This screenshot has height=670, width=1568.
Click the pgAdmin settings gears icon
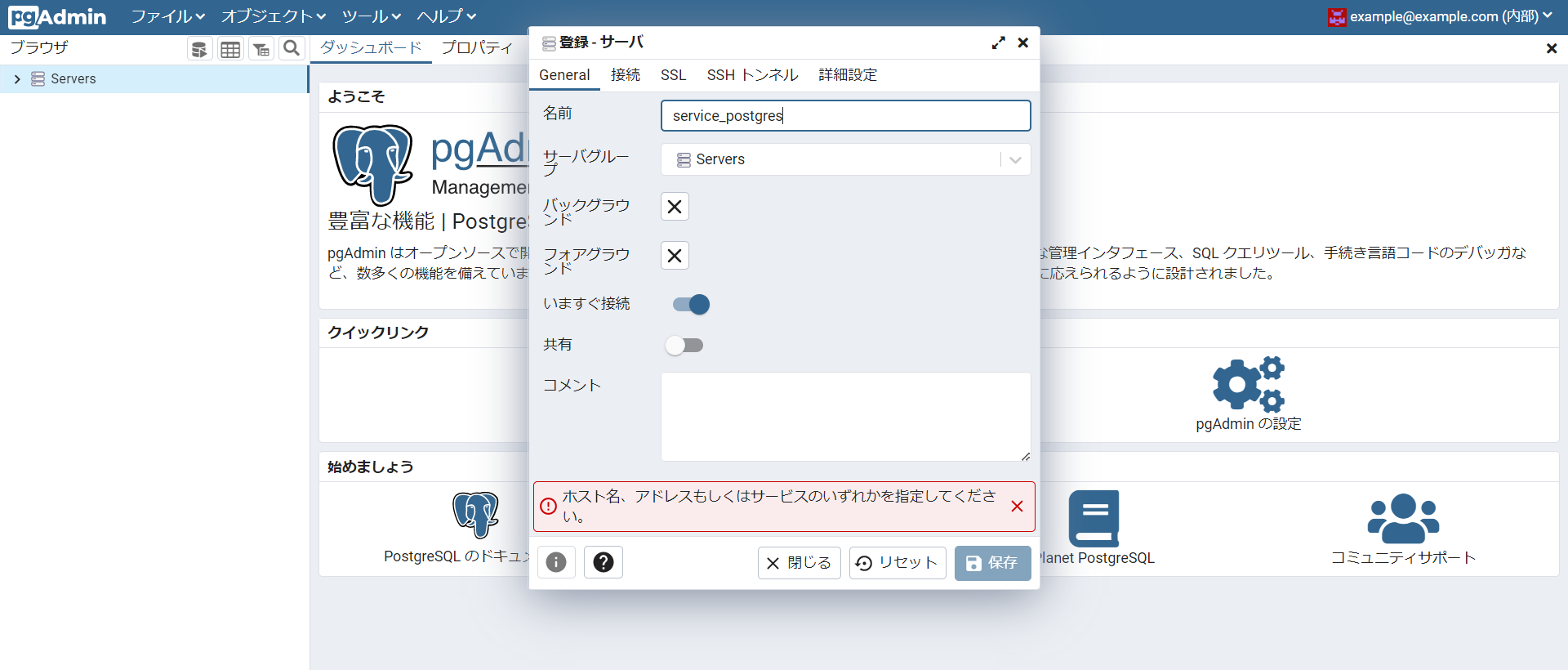pyautogui.click(x=1249, y=384)
